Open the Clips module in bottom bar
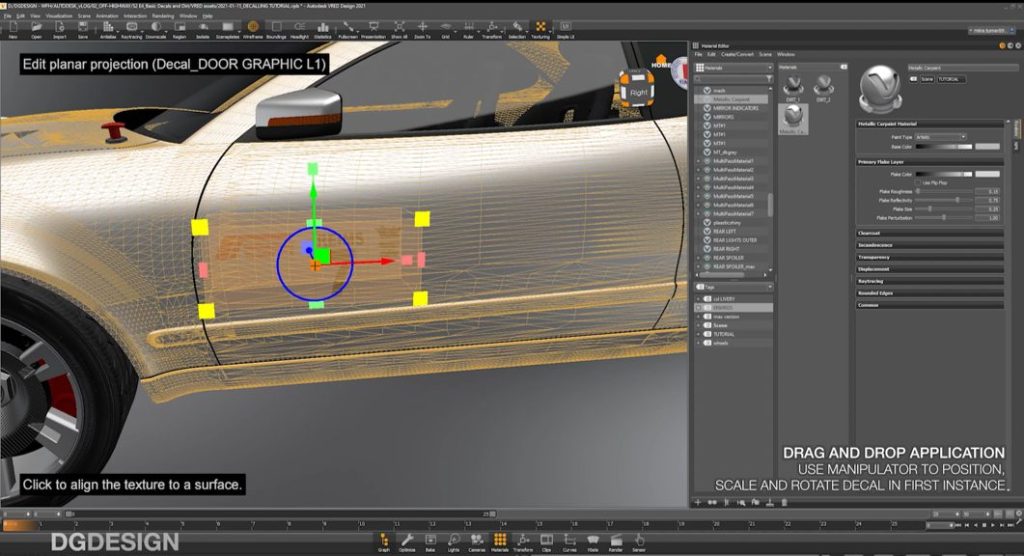The height and width of the screenshot is (556, 1024). point(547,542)
